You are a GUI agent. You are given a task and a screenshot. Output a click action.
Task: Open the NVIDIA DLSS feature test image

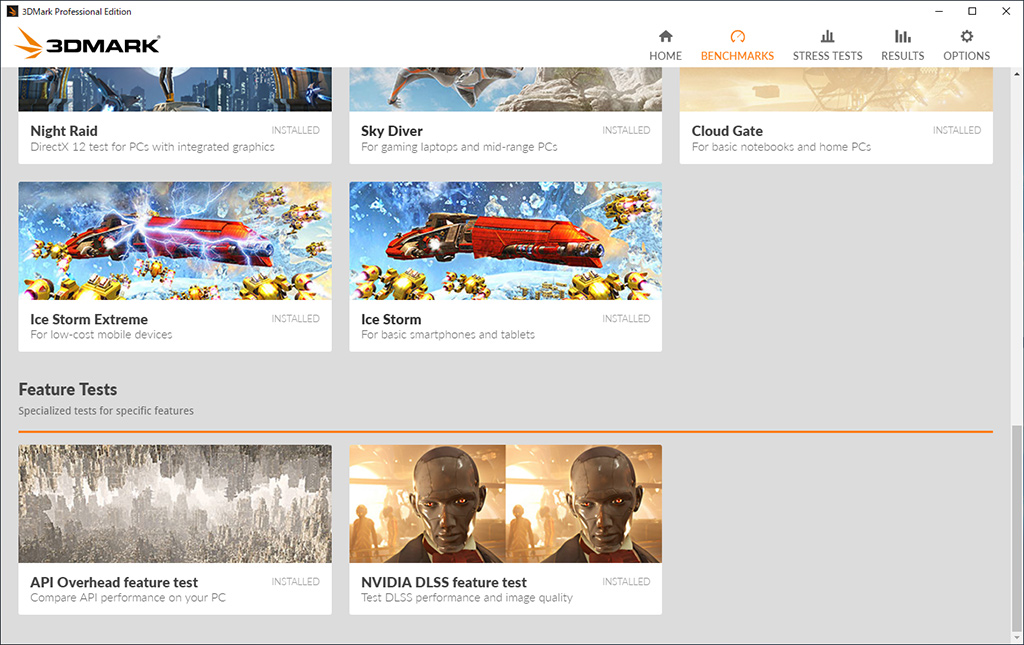[x=505, y=504]
